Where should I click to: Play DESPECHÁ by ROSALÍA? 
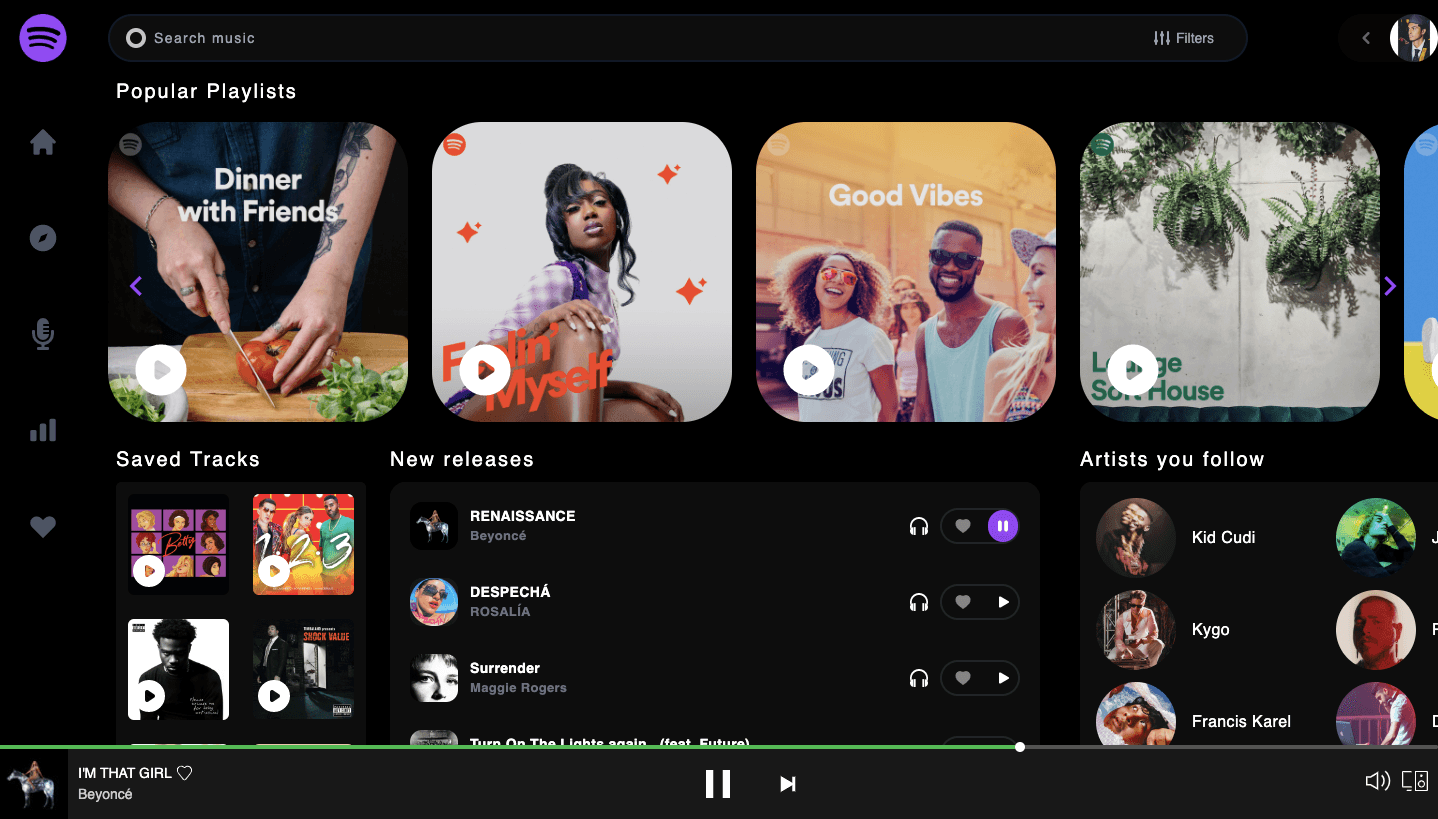(x=1003, y=602)
